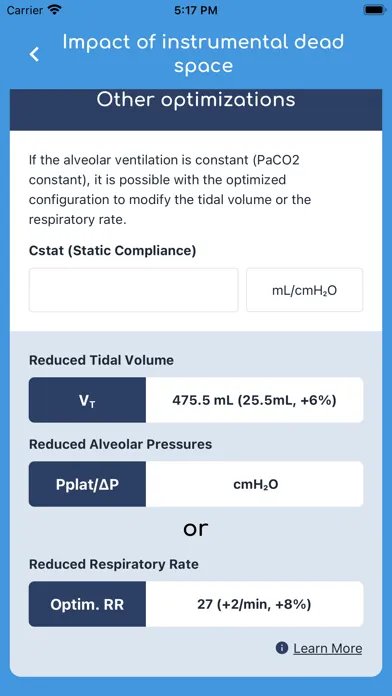392x696 pixels.
Task: Open the Learn More link
Action: point(328,648)
